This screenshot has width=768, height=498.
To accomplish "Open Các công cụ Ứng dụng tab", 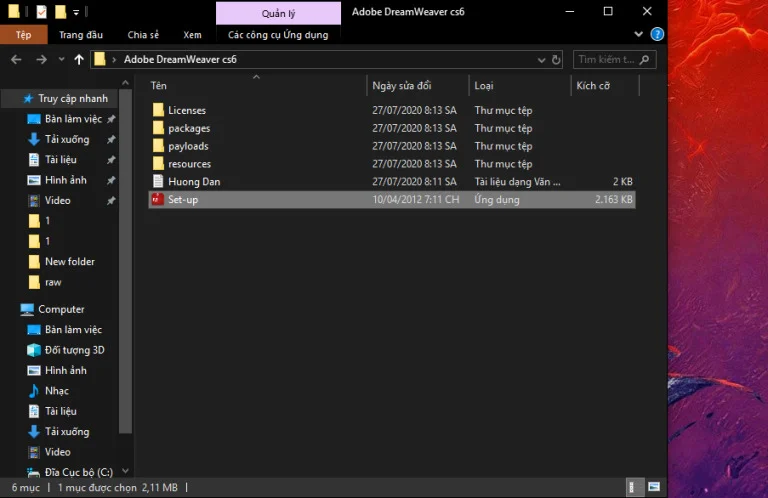I will point(278,35).
